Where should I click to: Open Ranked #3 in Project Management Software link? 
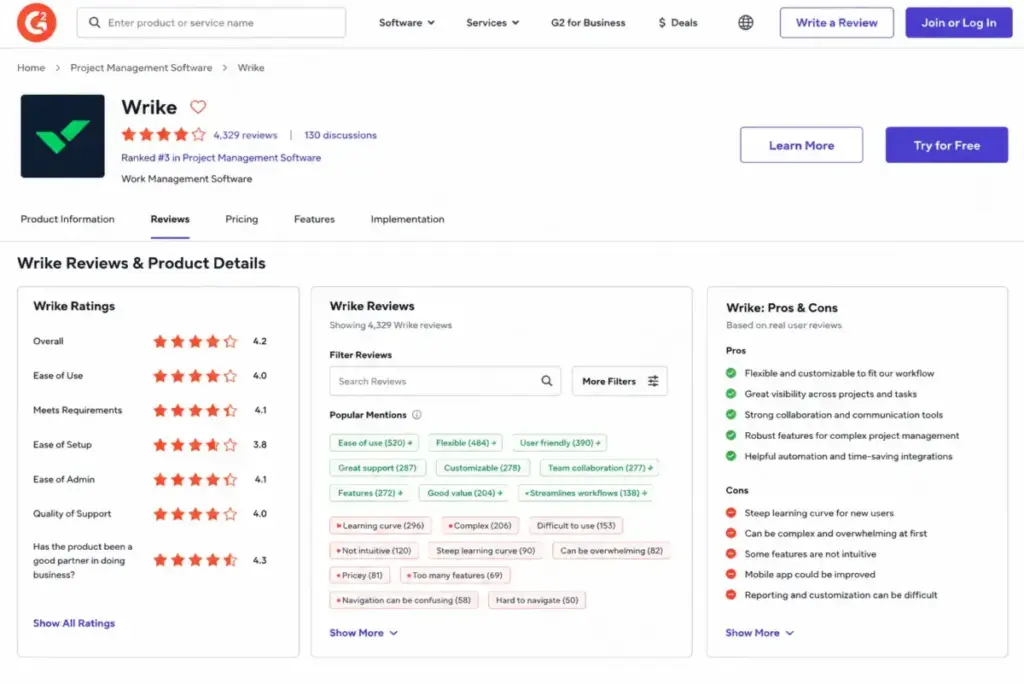[221, 158]
